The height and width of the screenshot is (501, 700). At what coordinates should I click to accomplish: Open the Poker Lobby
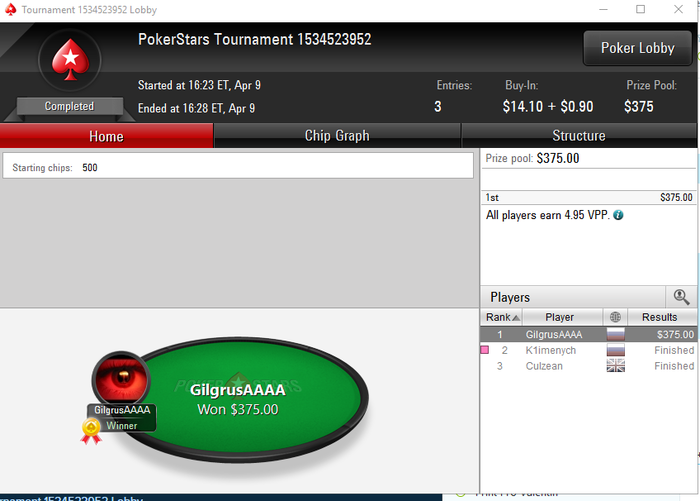click(x=638, y=48)
